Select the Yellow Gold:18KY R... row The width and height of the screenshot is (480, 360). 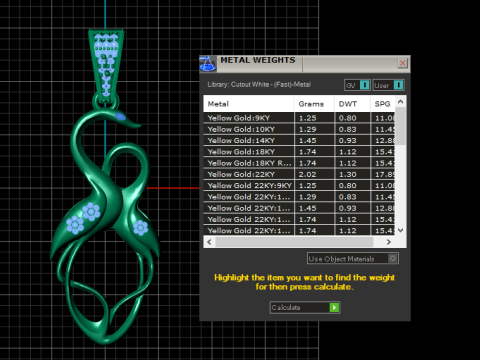click(x=299, y=163)
